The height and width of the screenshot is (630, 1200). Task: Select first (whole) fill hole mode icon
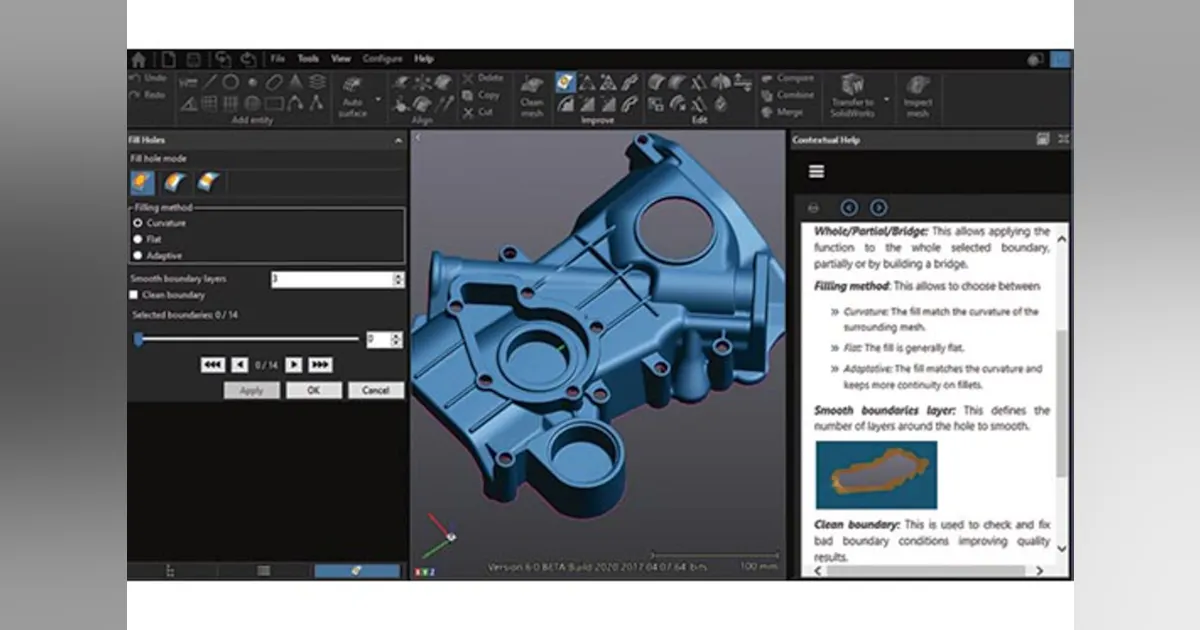pyautogui.click(x=144, y=181)
